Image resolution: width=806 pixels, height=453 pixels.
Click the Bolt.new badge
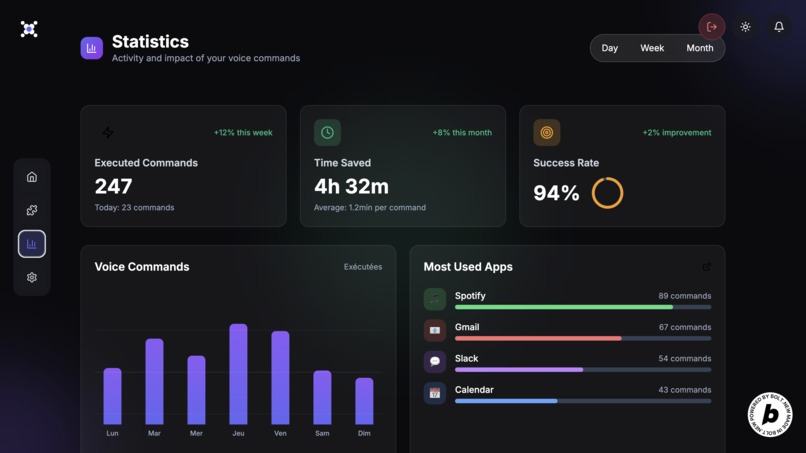(x=770, y=414)
